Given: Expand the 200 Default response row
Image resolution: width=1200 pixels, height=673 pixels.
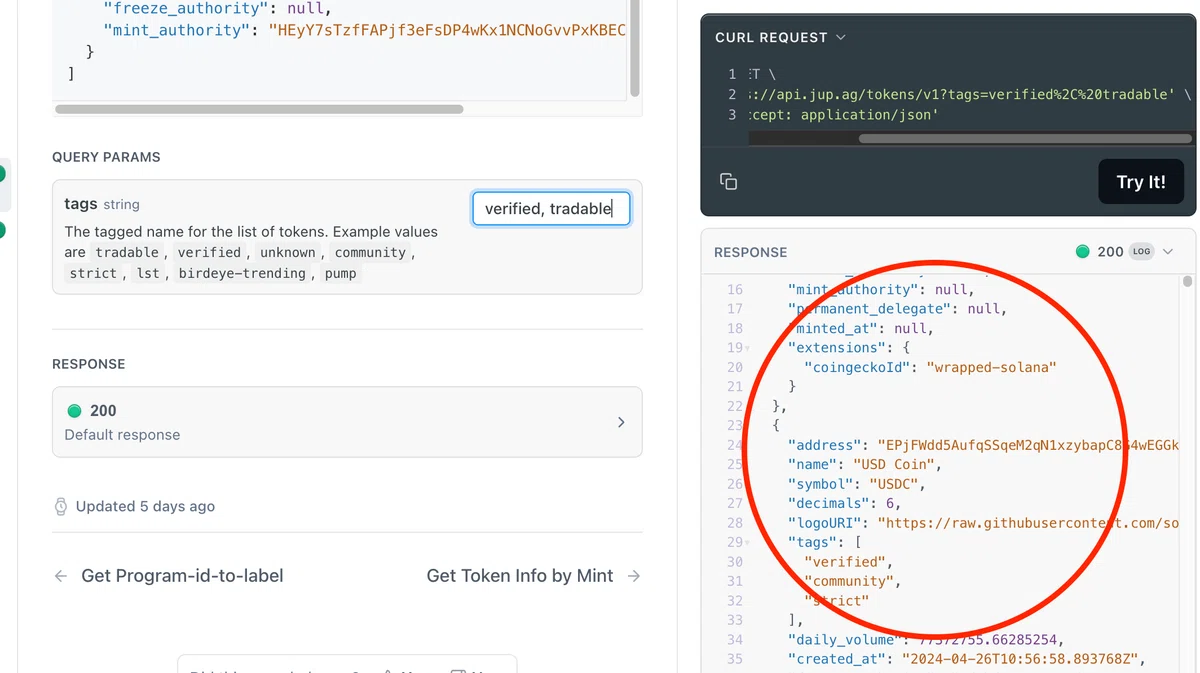Looking at the screenshot, I should coord(347,422).
